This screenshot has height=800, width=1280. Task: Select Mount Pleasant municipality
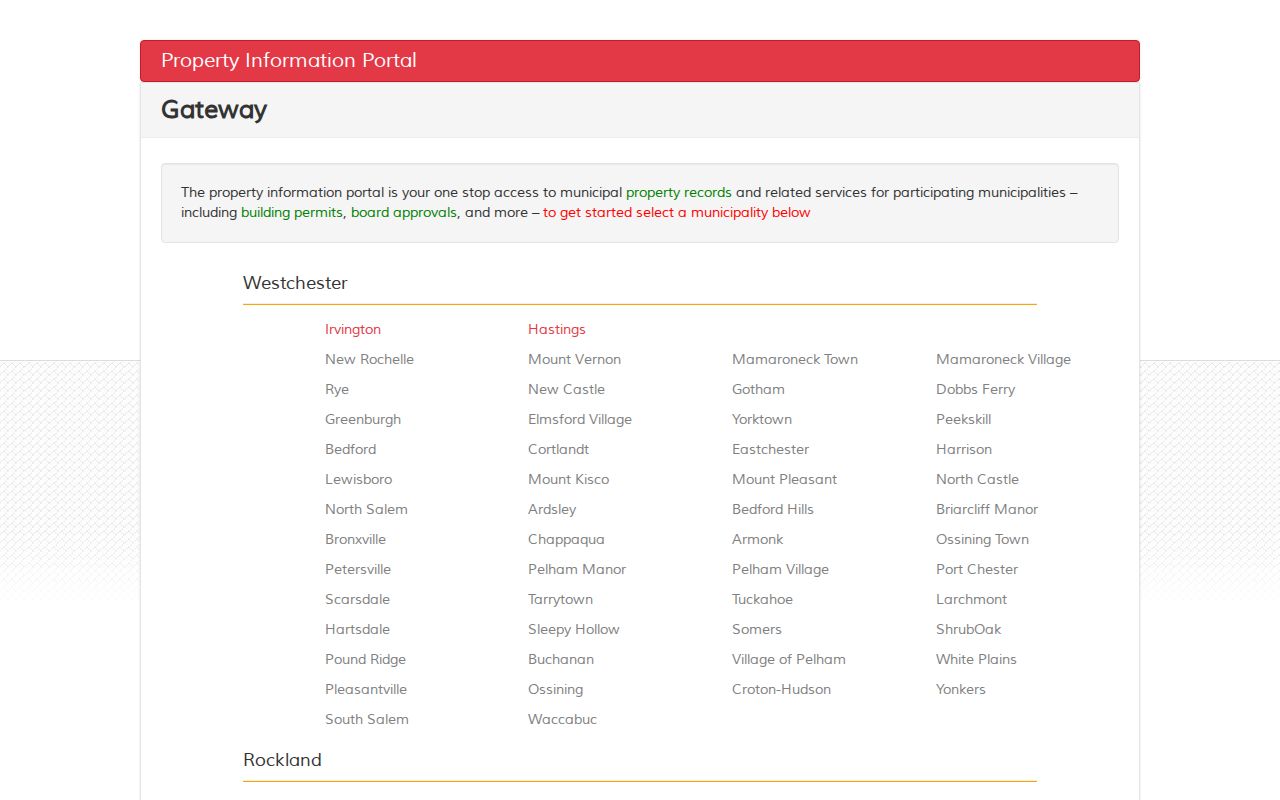click(784, 479)
